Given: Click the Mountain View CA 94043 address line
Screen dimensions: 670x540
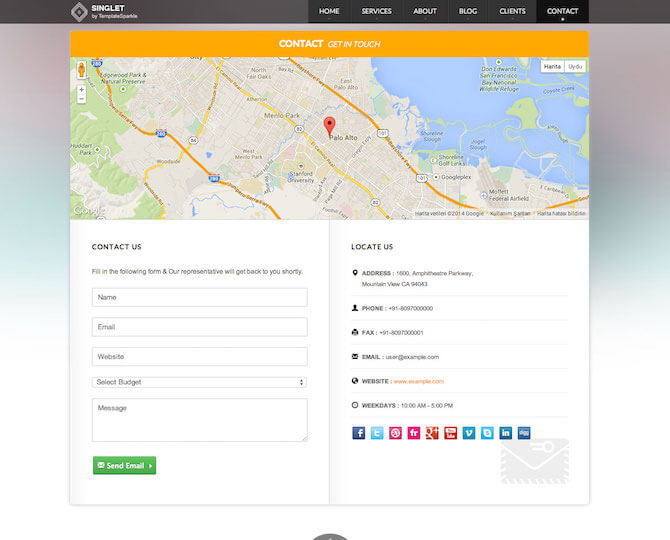Looking at the screenshot, I should pyautogui.click(x=394, y=284).
